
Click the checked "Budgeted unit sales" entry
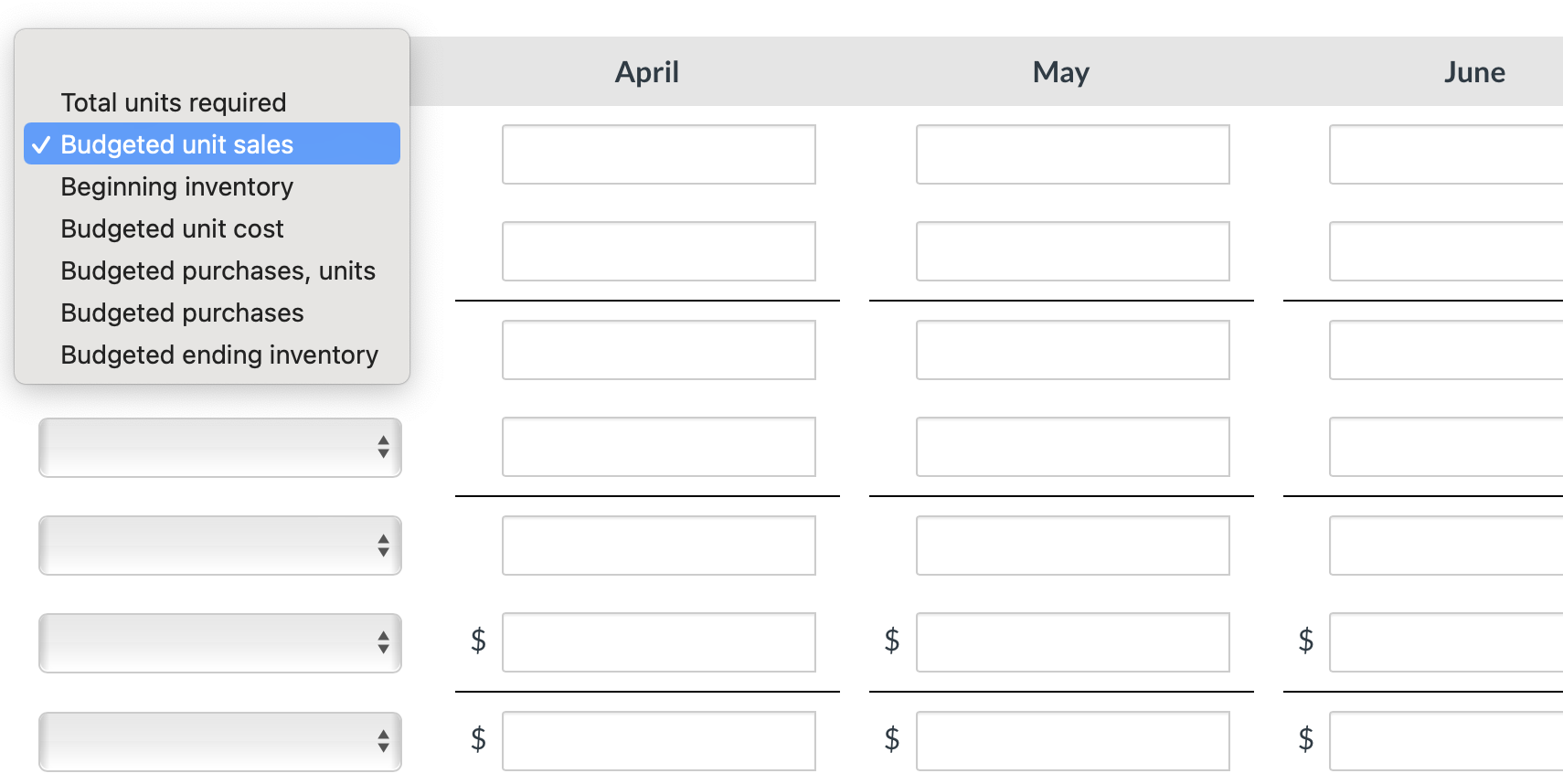coord(176,143)
